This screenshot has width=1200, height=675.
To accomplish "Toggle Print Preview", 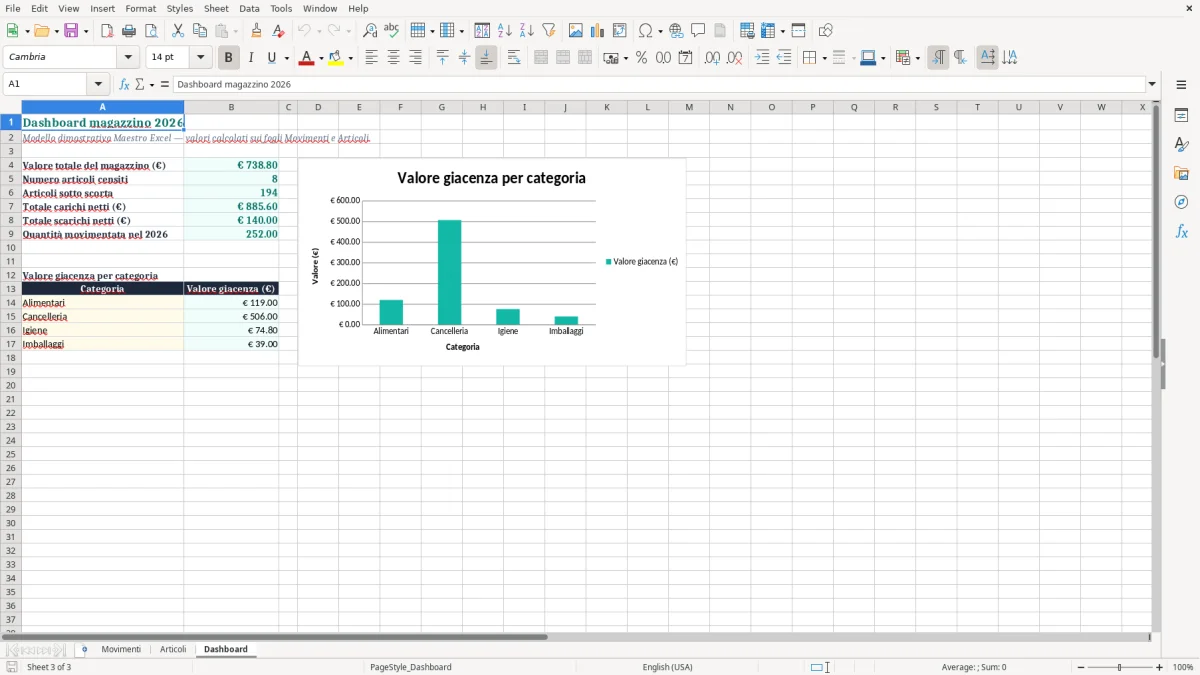I will [151, 31].
